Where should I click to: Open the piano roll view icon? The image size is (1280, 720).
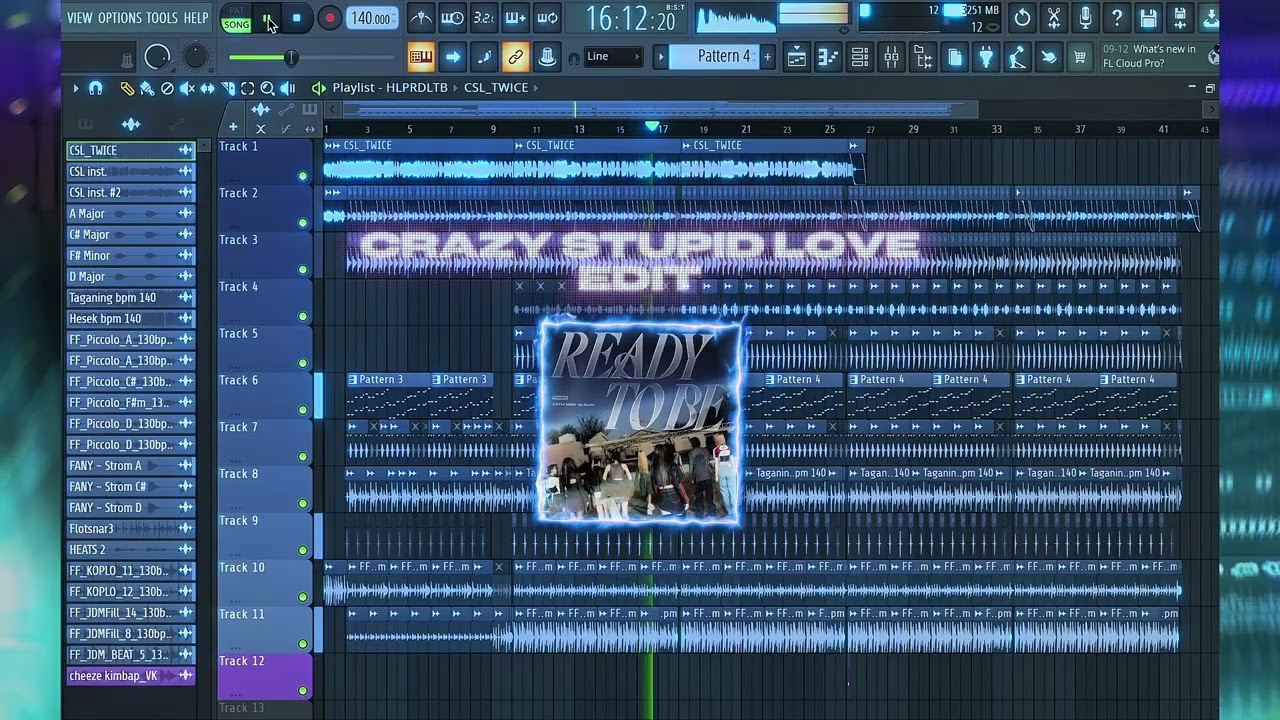(x=828, y=57)
